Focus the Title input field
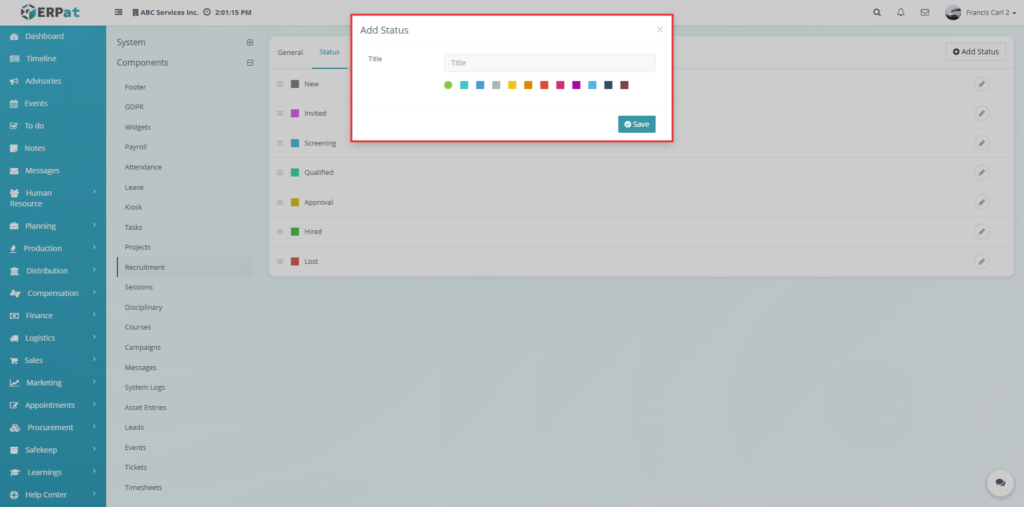 [550, 63]
